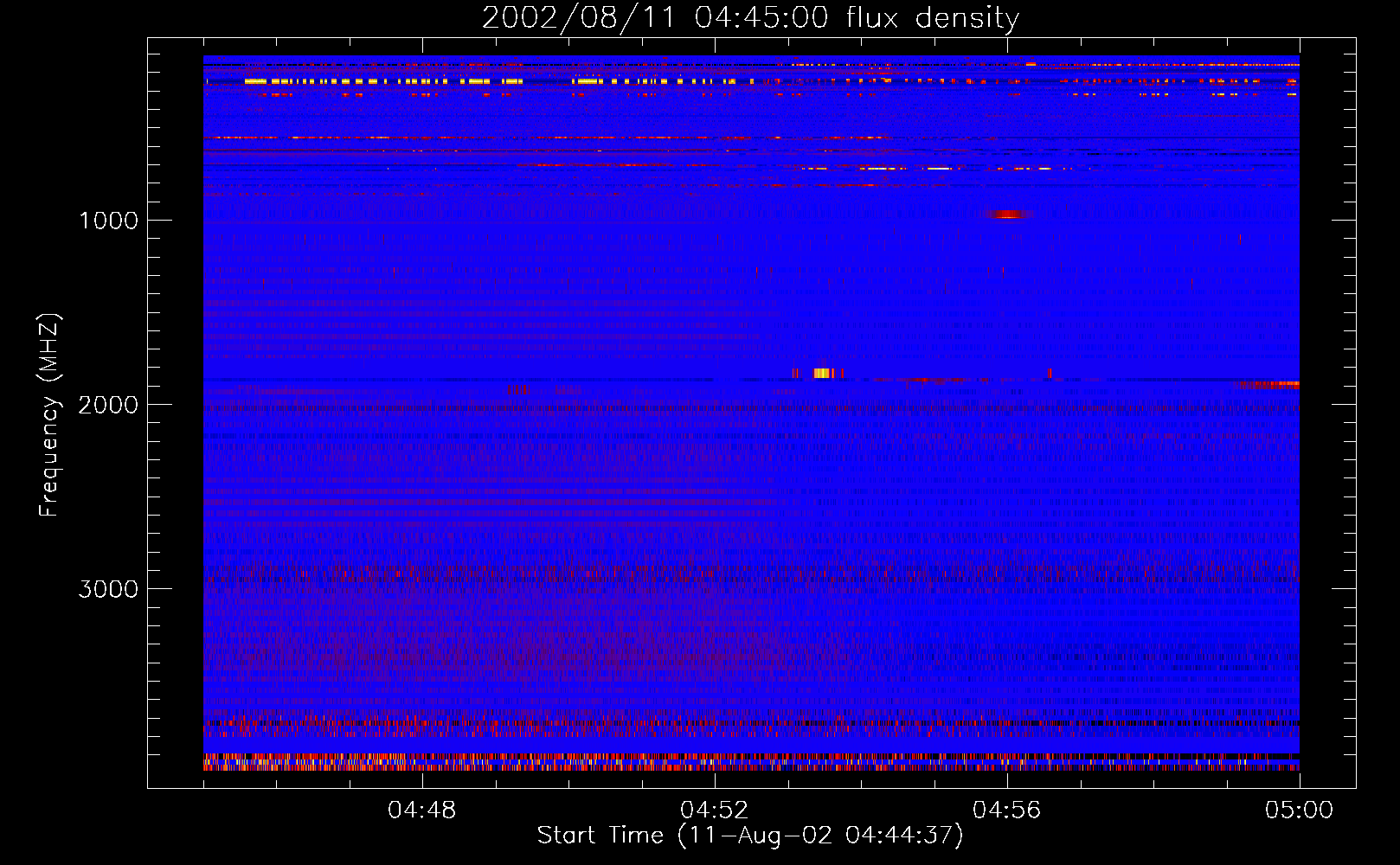Click the 04:52 time tick label
This screenshot has height=865, width=1400.
click(x=715, y=810)
